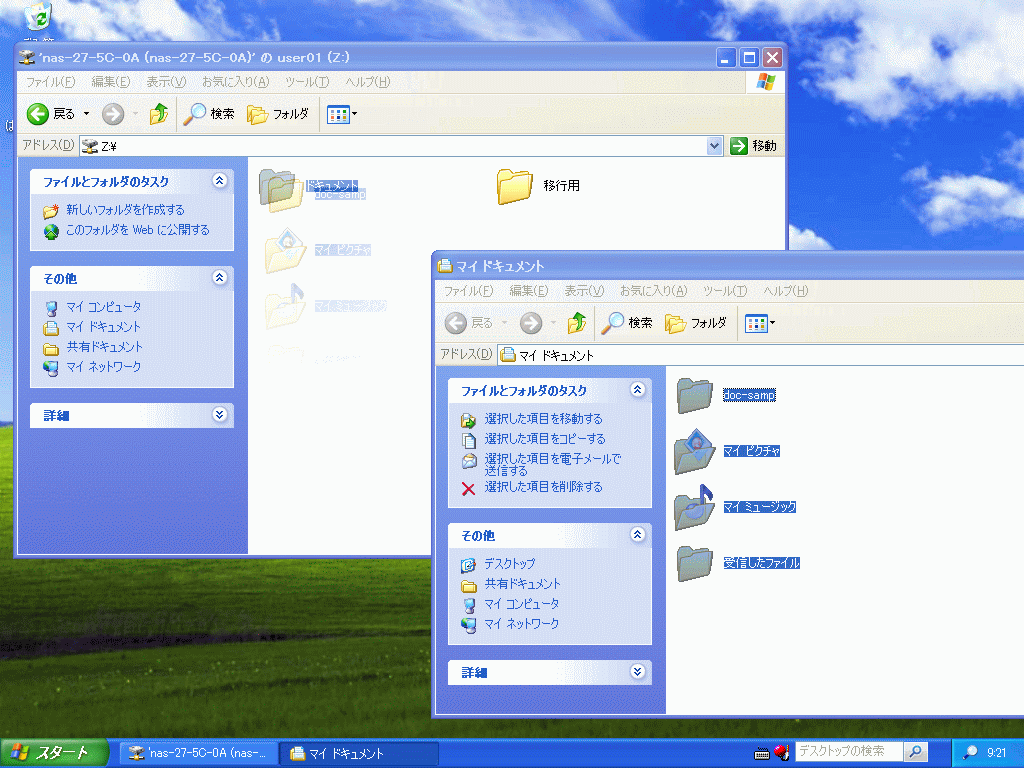The height and width of the screenshot is (768, 1024).
Task: Open the 受信したファイル folder
Action: [x=694, y=563]
